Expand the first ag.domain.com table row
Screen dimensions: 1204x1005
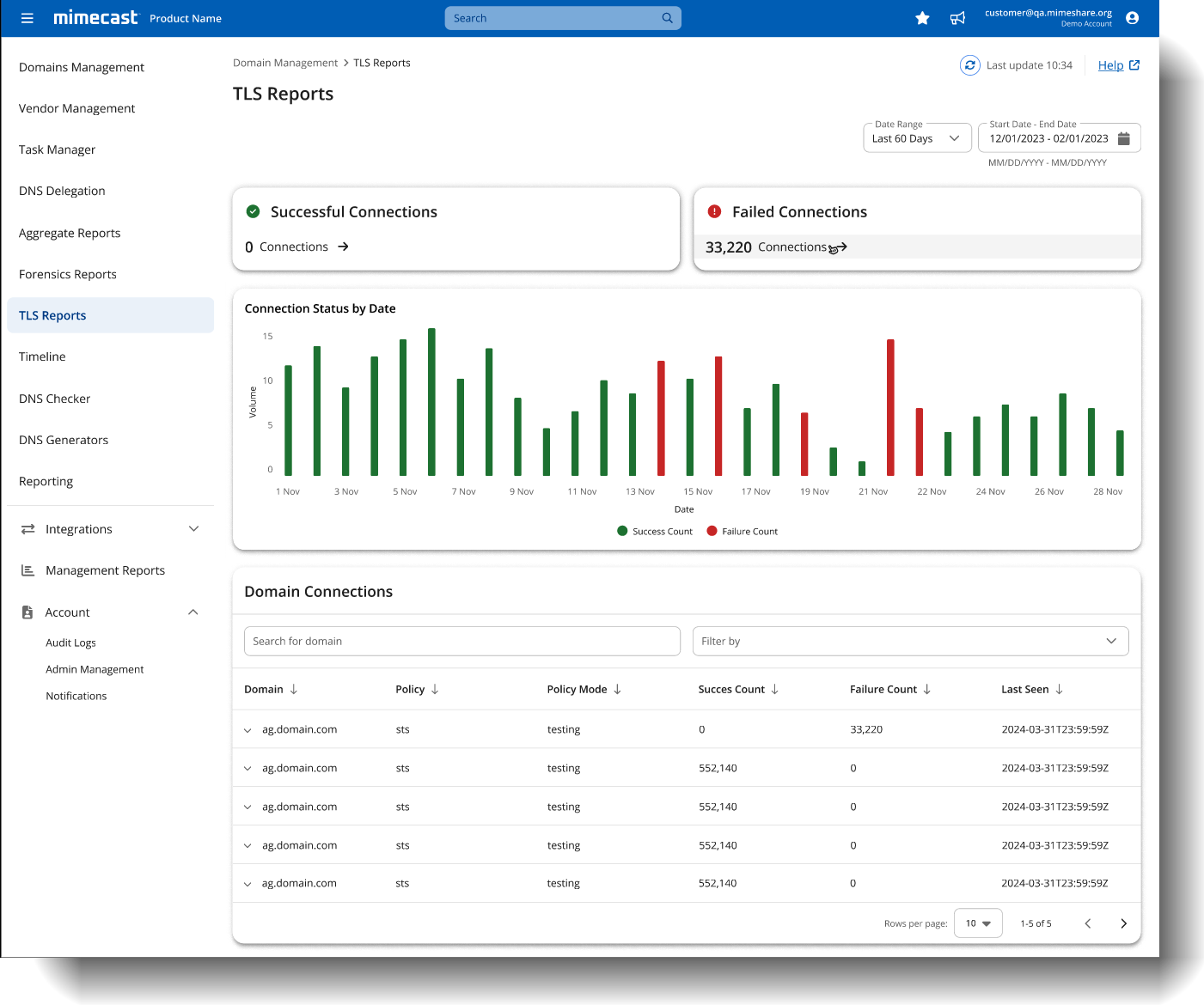point(248,729)
